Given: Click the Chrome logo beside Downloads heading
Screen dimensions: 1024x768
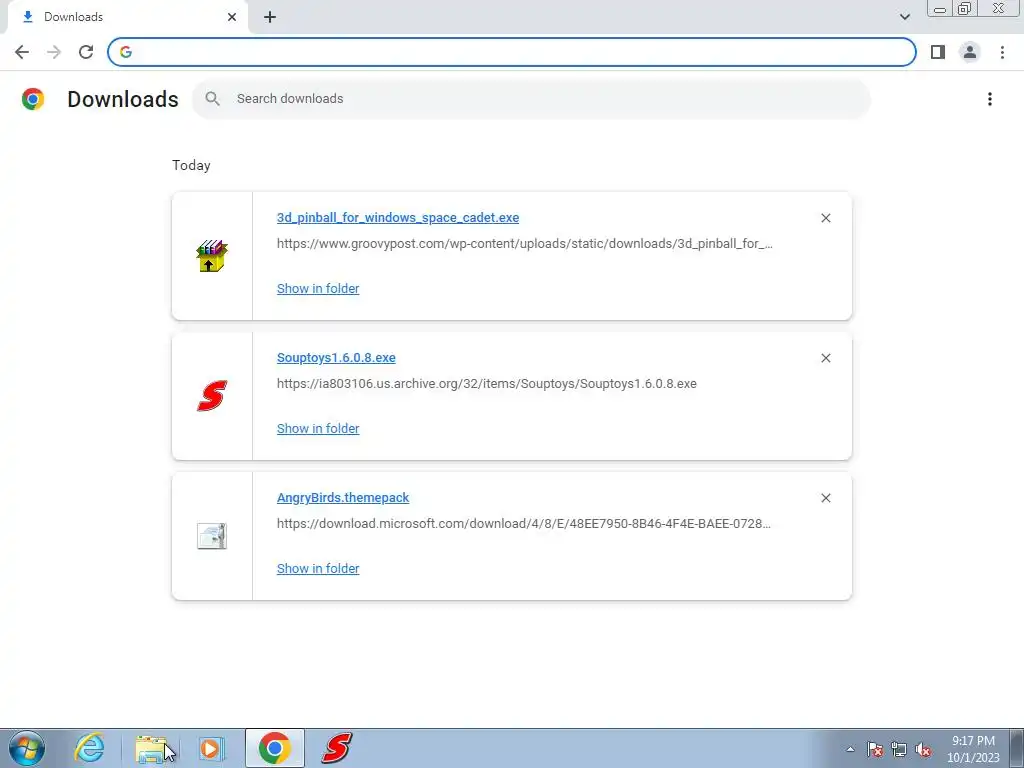Looking at the screenshot, I should pyautogui.click(x=33, y=99).
